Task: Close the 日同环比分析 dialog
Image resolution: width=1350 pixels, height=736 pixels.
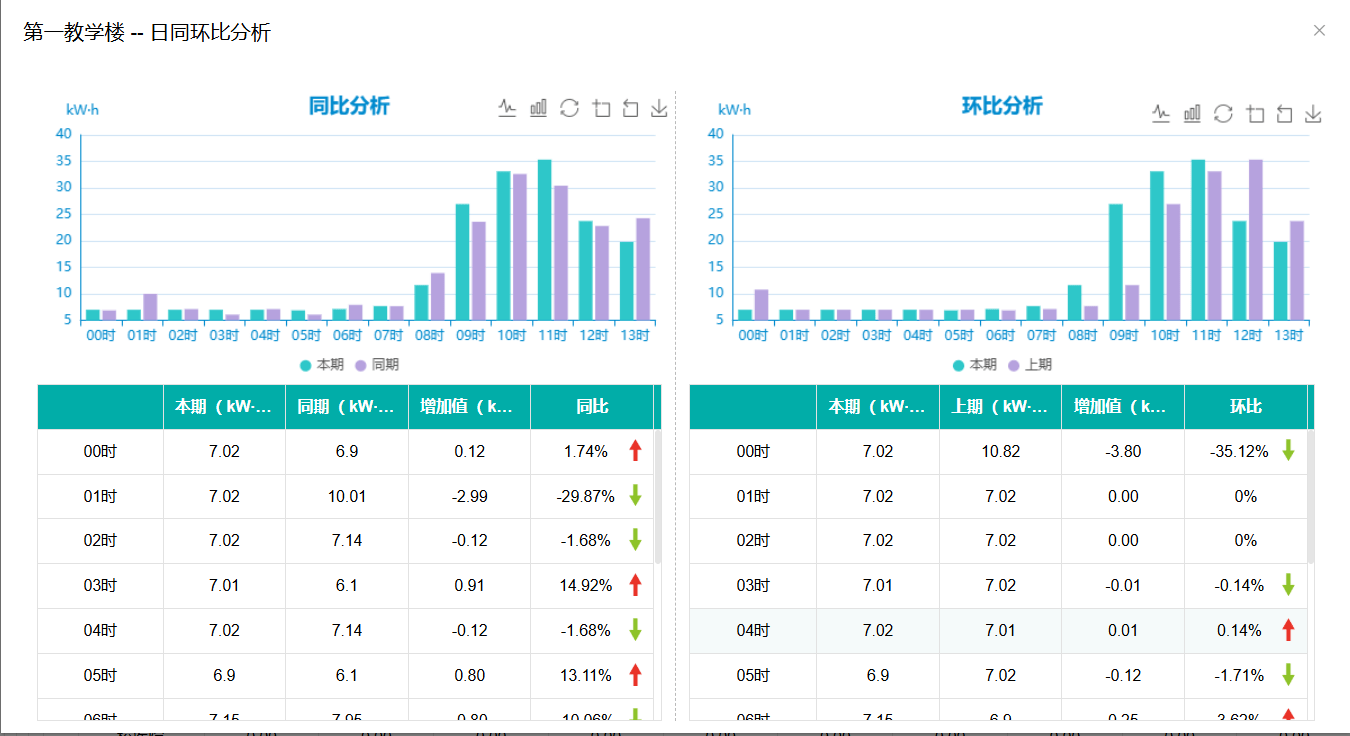Action: tap(1319, 31)
